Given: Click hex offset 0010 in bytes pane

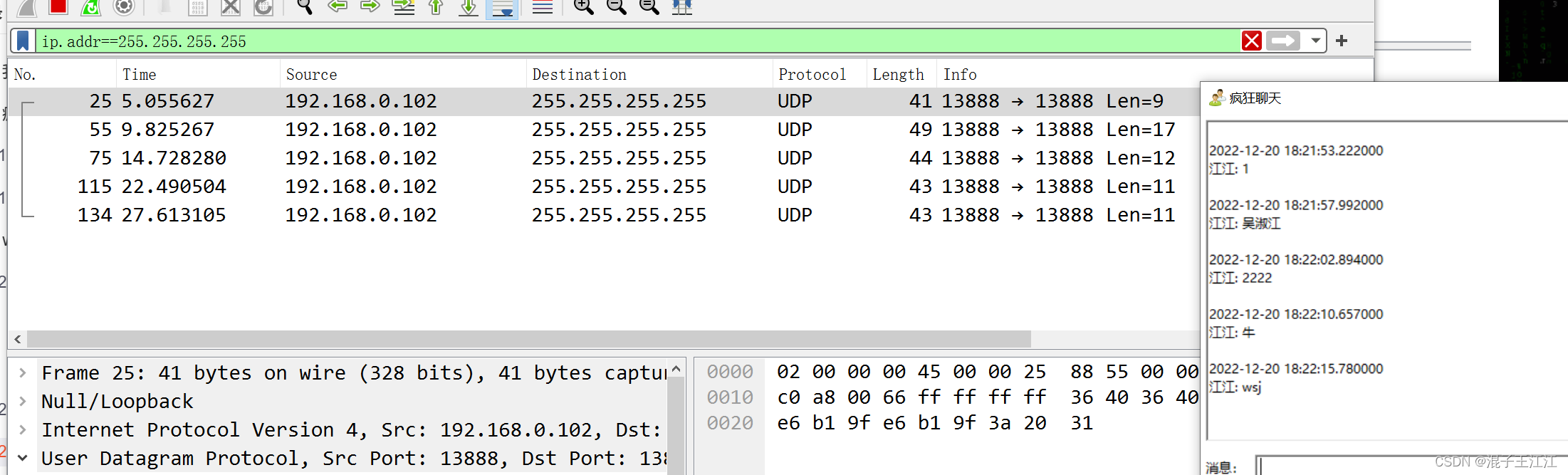Looking at the screenshot, I should tap(730, 397).
